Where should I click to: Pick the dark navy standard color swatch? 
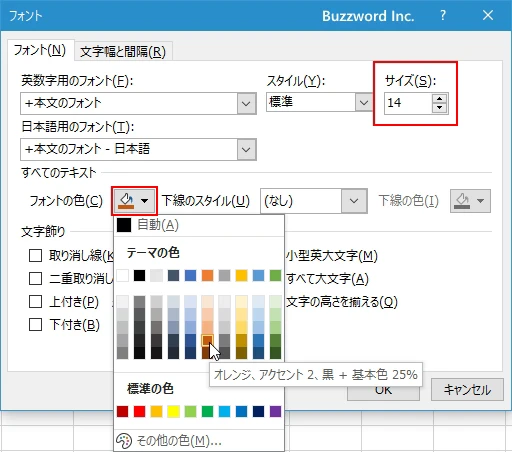(258, 412)
